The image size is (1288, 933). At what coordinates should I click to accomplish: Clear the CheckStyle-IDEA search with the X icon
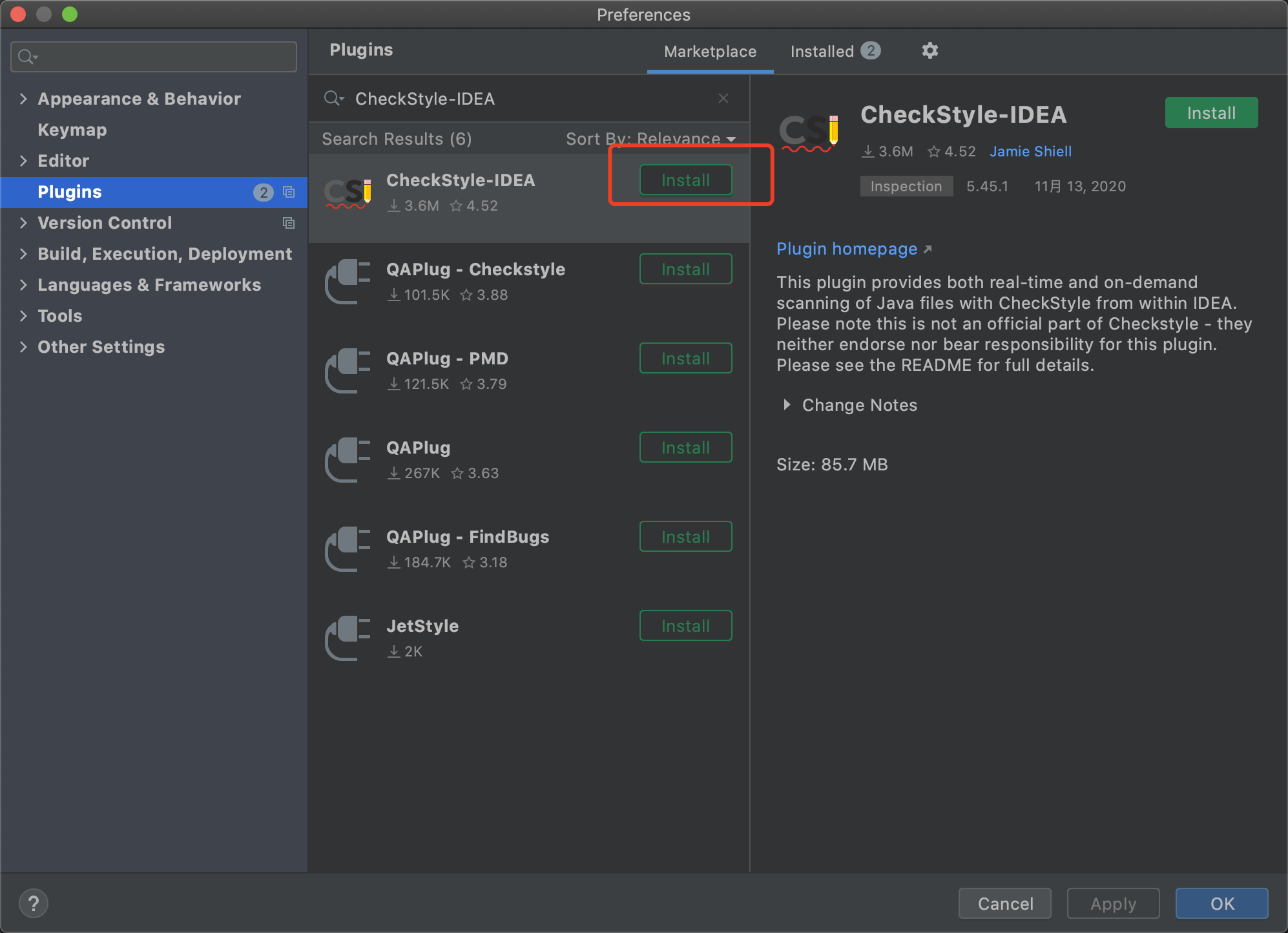723,98
